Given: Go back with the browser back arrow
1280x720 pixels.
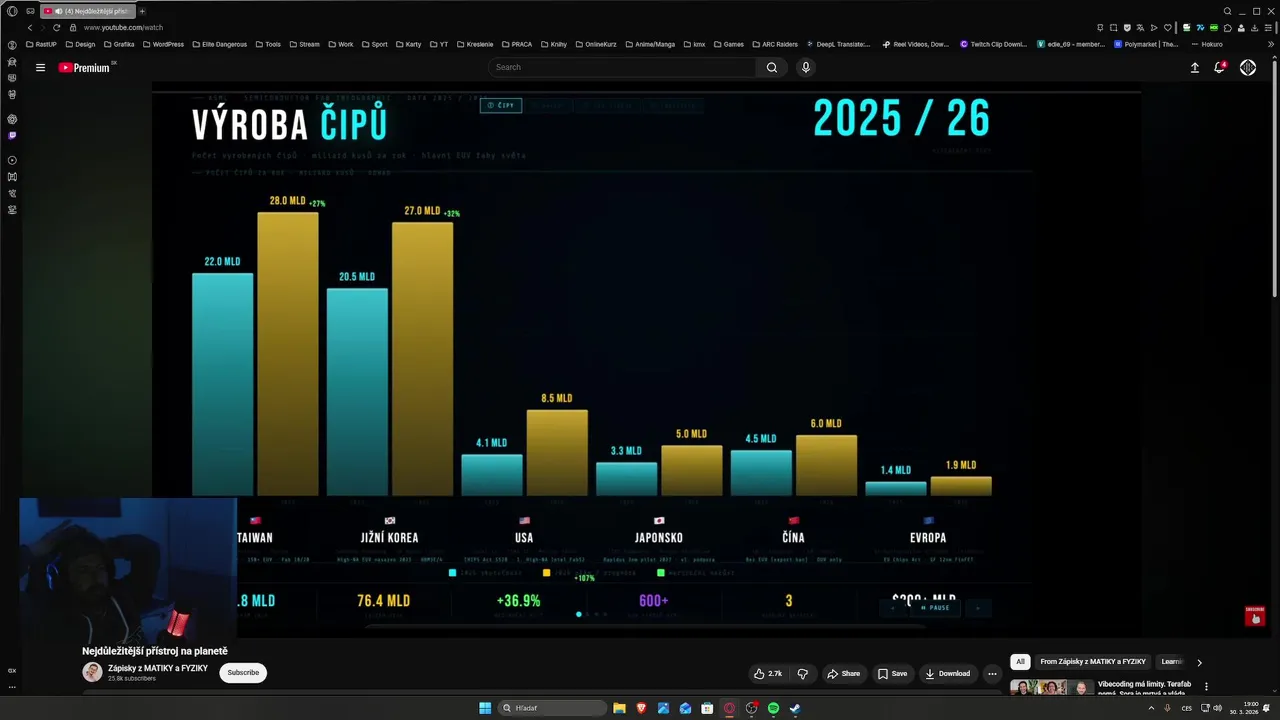Looking at the screenshot, I should click(30, 27).
